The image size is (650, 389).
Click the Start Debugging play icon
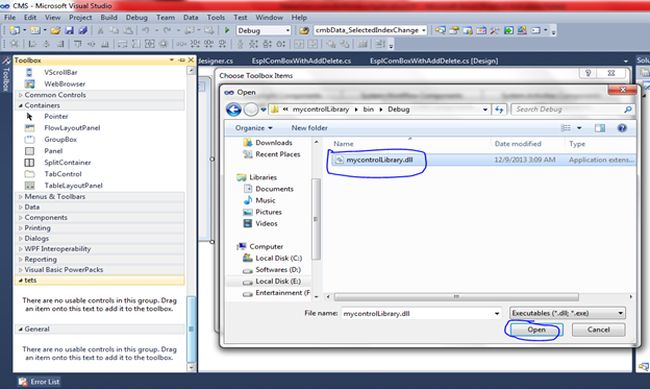pyautogui.click(x=227, y=30)
